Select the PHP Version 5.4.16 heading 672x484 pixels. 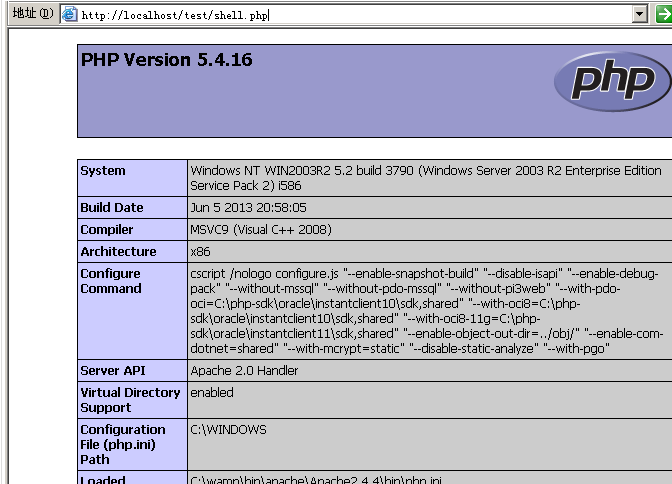pos(166,60)
